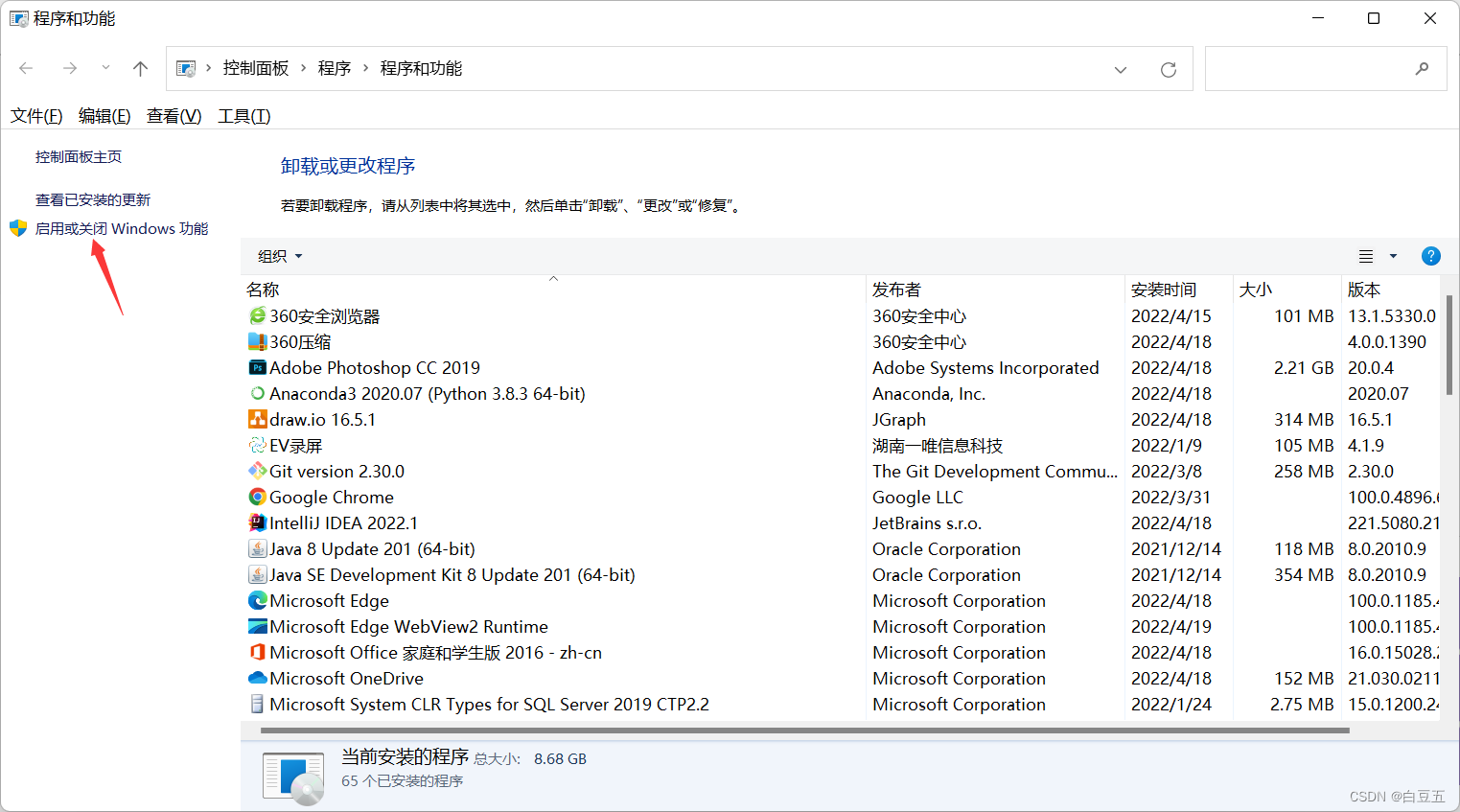Click the 2.21 GB size cell
The image size is (1460, 812).
point(1304,367)
